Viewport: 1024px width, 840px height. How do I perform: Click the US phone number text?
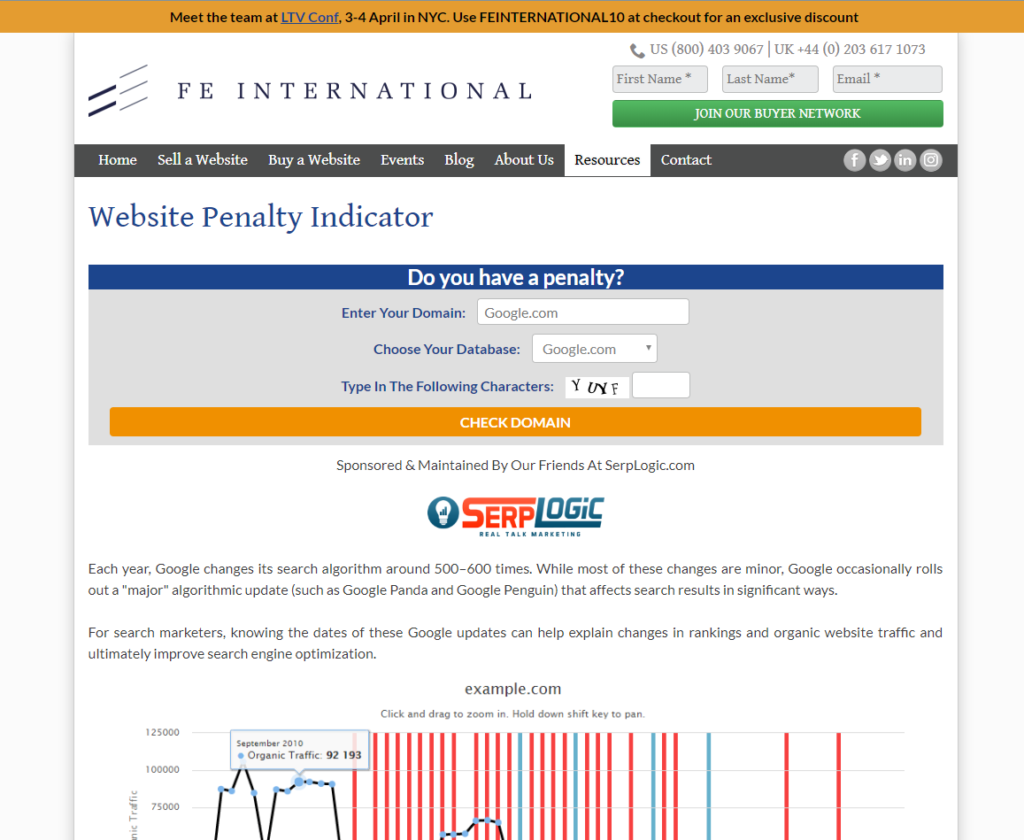pyautogui.click(x=707, y=50)
